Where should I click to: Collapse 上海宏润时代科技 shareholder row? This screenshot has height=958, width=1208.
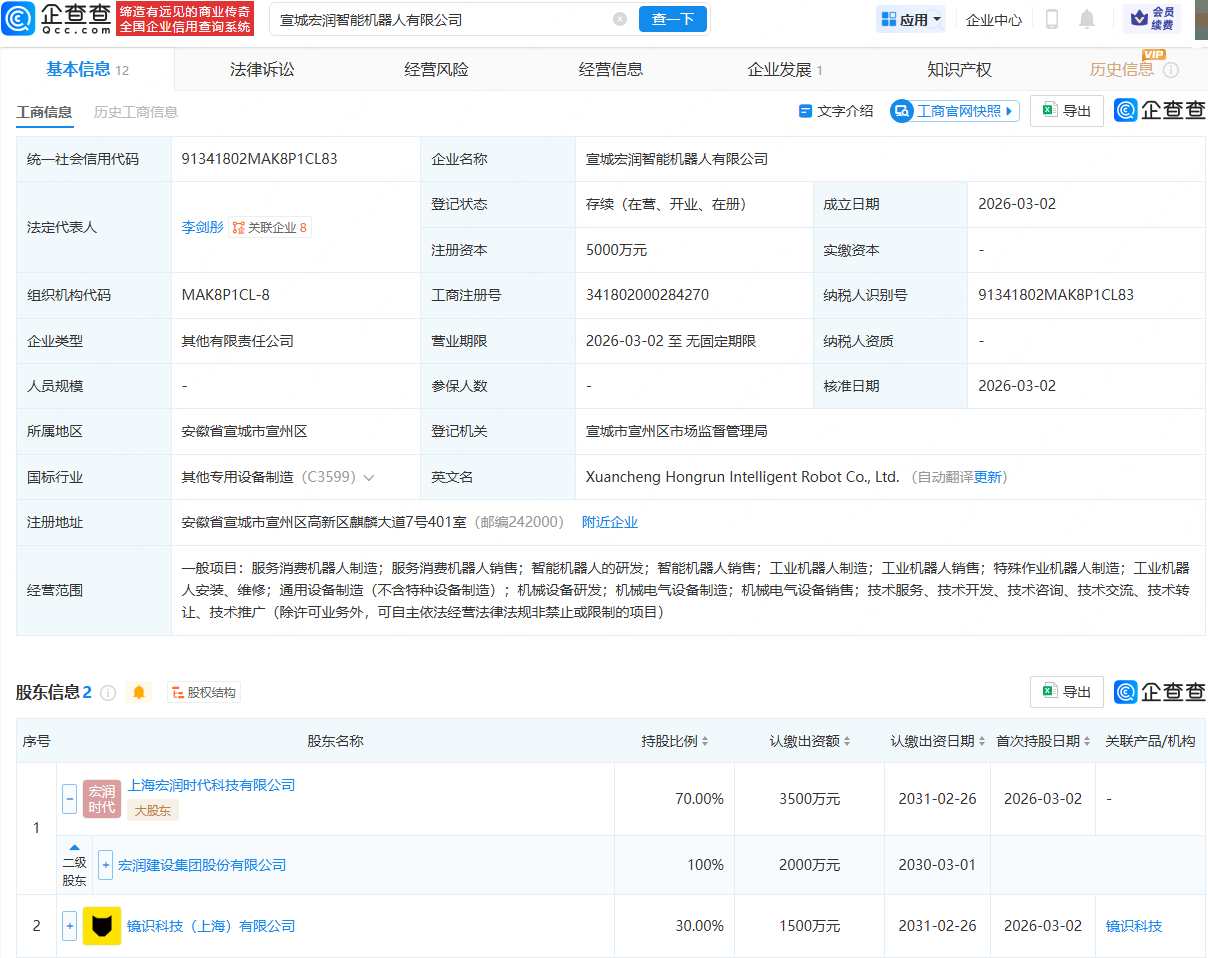coord(70,798)
